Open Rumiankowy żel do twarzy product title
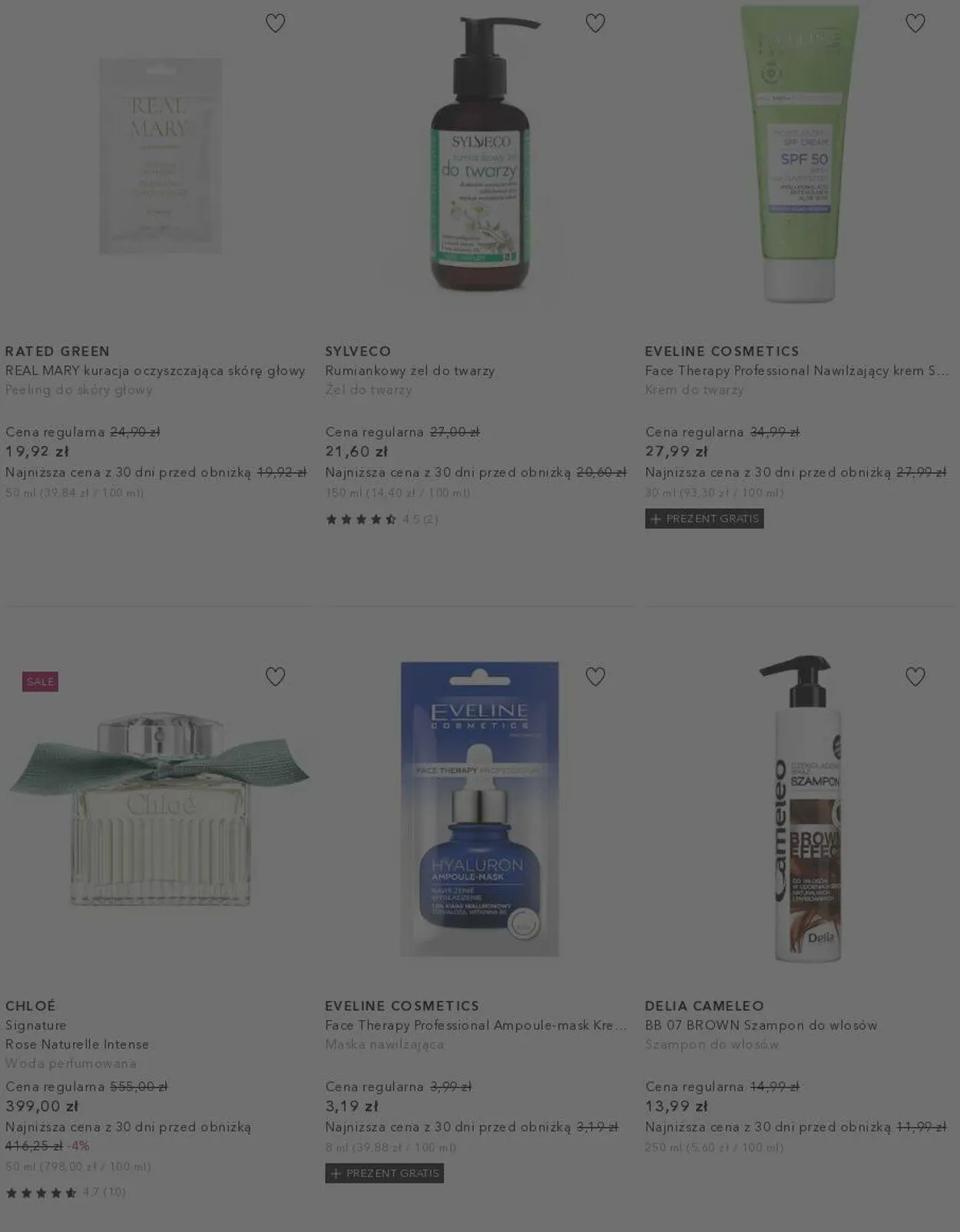The width and height of the screenshot is (960, 1232). tap(410, 371)
